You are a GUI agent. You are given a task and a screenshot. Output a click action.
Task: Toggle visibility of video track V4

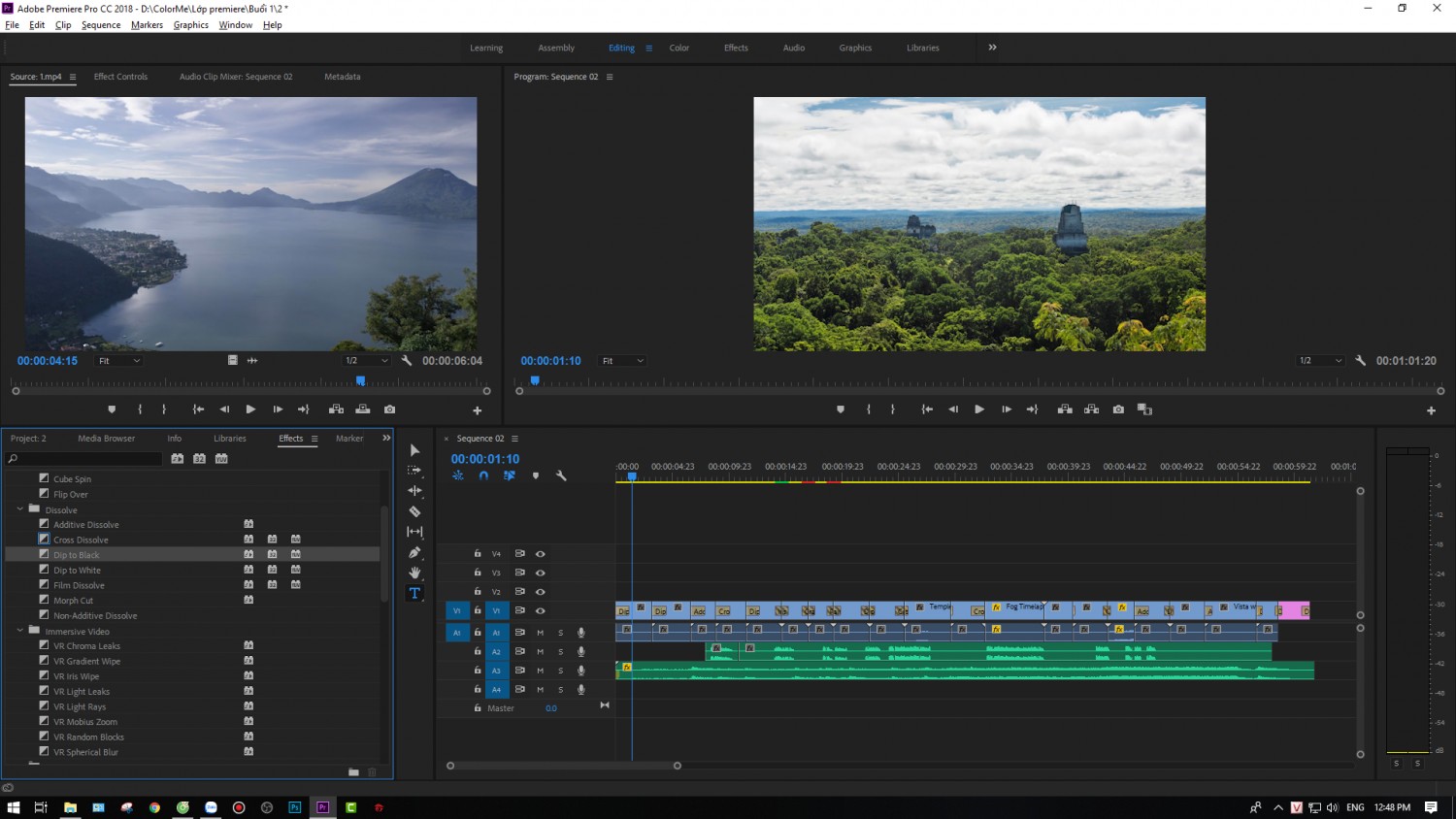[x=541, y=554]
